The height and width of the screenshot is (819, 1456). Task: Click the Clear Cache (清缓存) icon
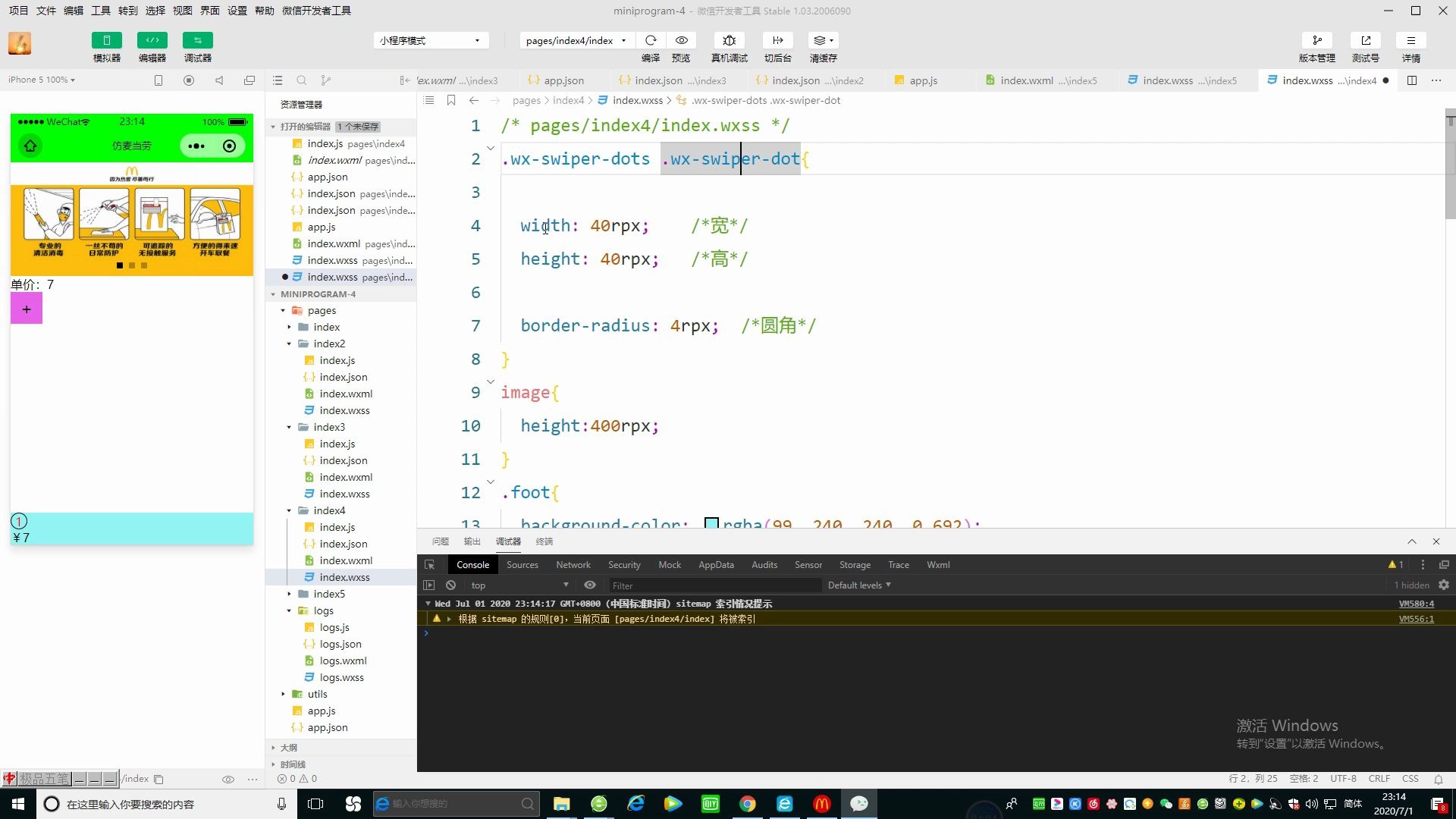tap(822, 40)
